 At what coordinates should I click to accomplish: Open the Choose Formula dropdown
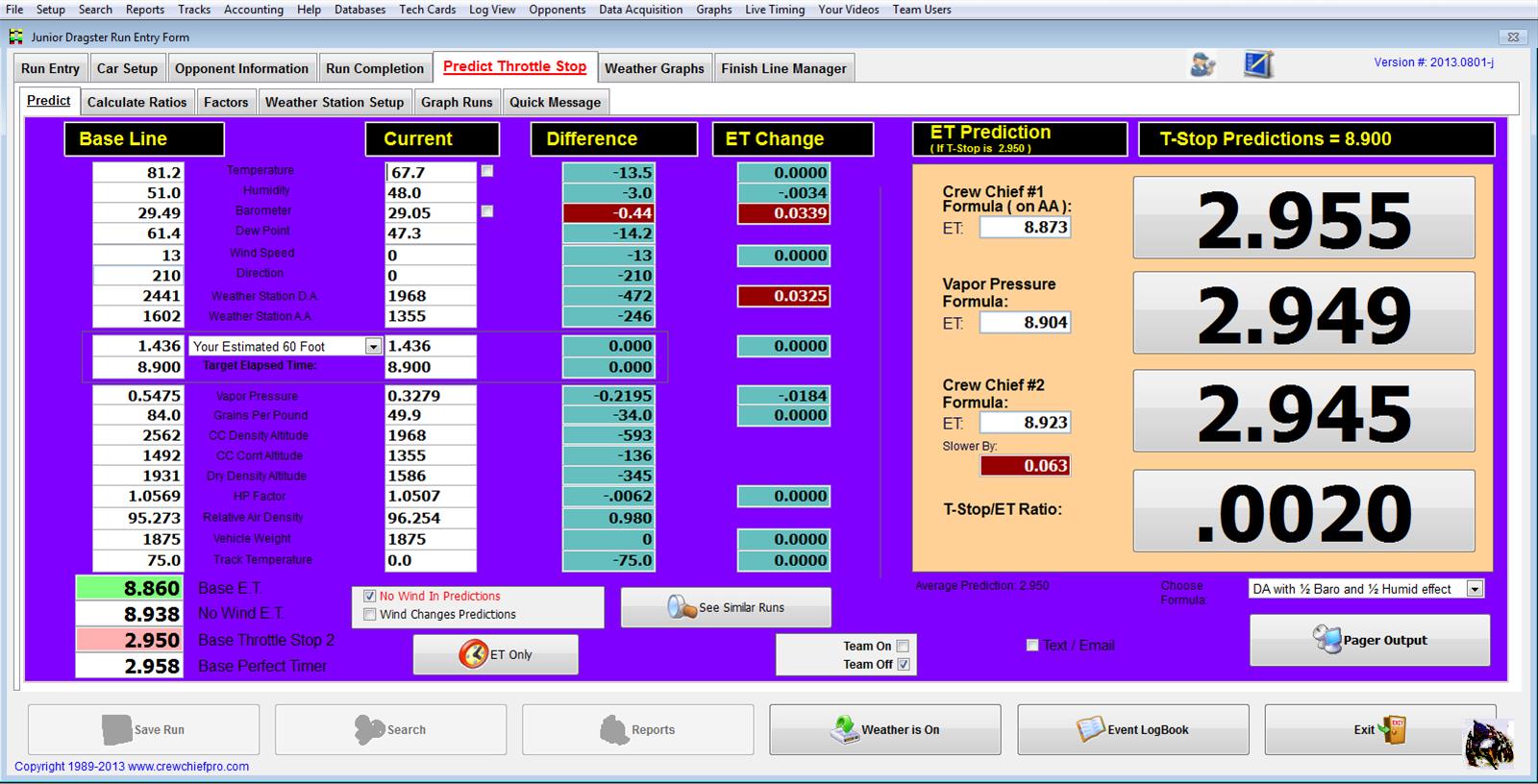pos(1475,589)
